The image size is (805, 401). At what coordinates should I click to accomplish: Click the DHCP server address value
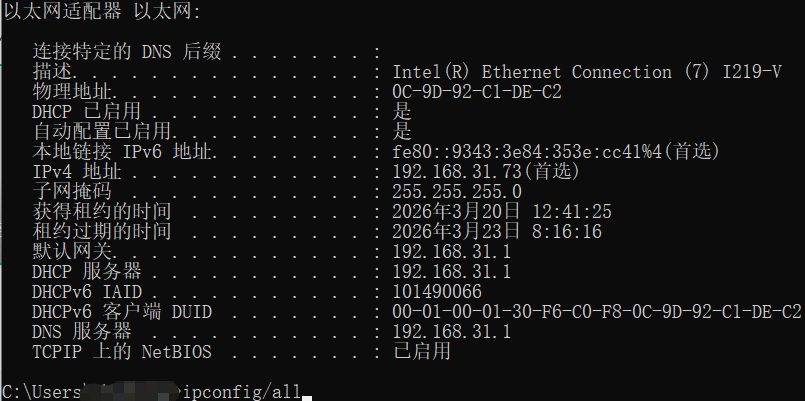tap(451, 271)
